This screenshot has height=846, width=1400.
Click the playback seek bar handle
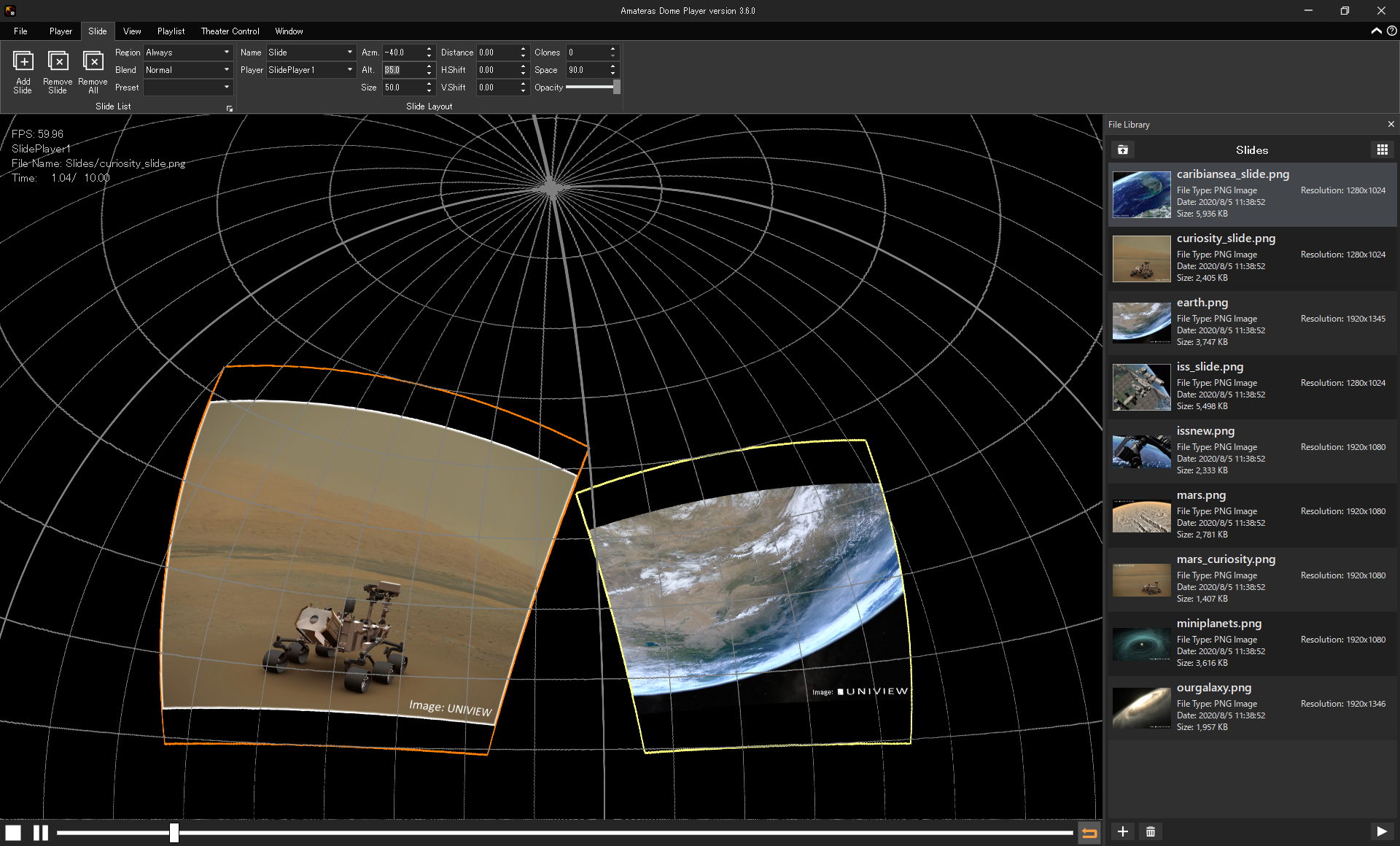pyautogui.click(x=174, y=832)
